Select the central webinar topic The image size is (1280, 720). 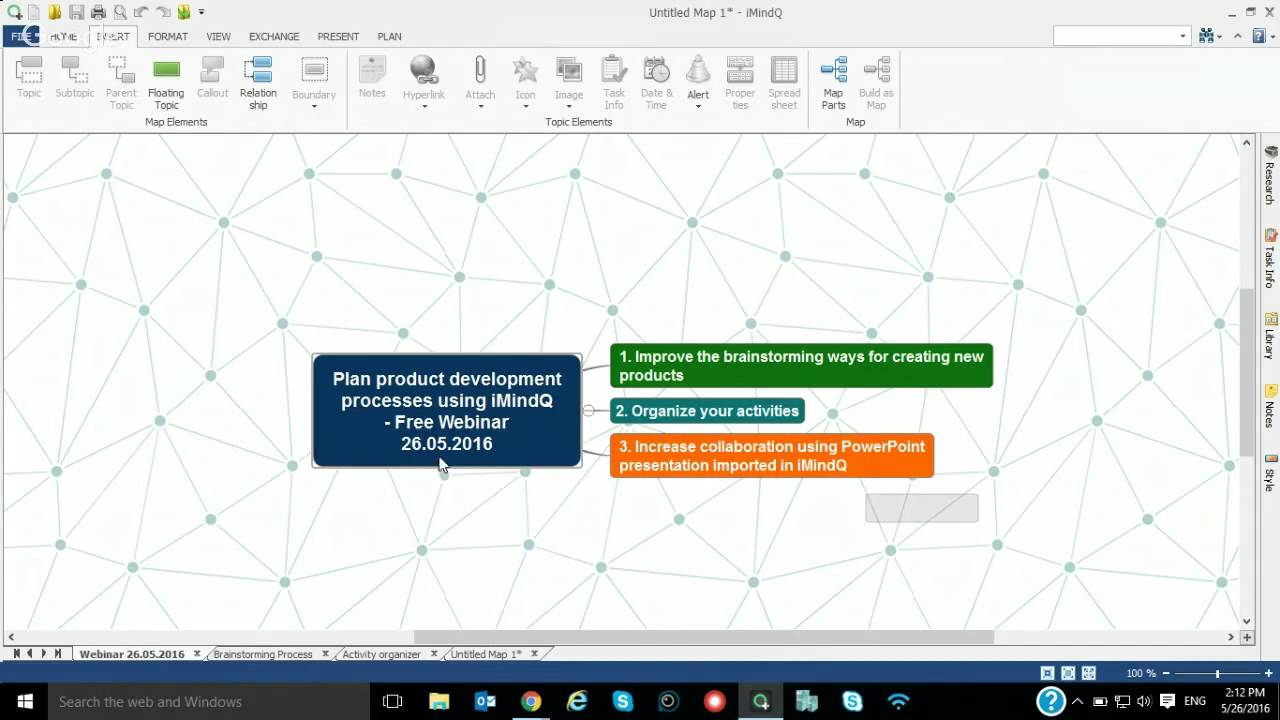click(447, 411)
